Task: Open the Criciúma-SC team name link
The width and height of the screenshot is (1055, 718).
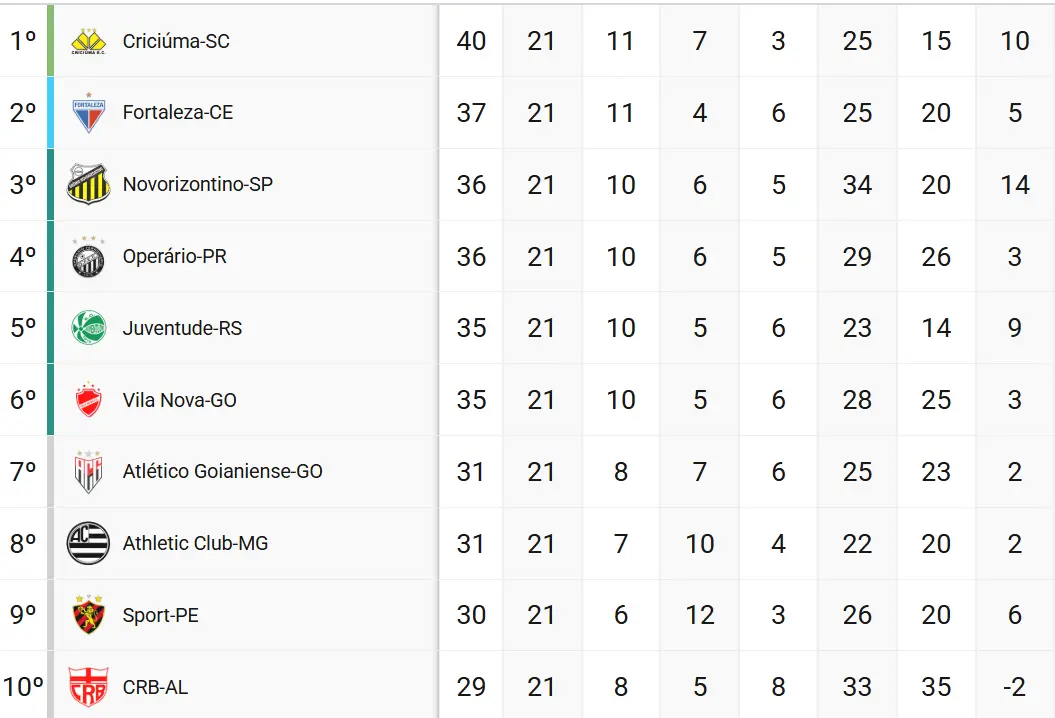Action: pyautogui.click(x=176, y=42)
